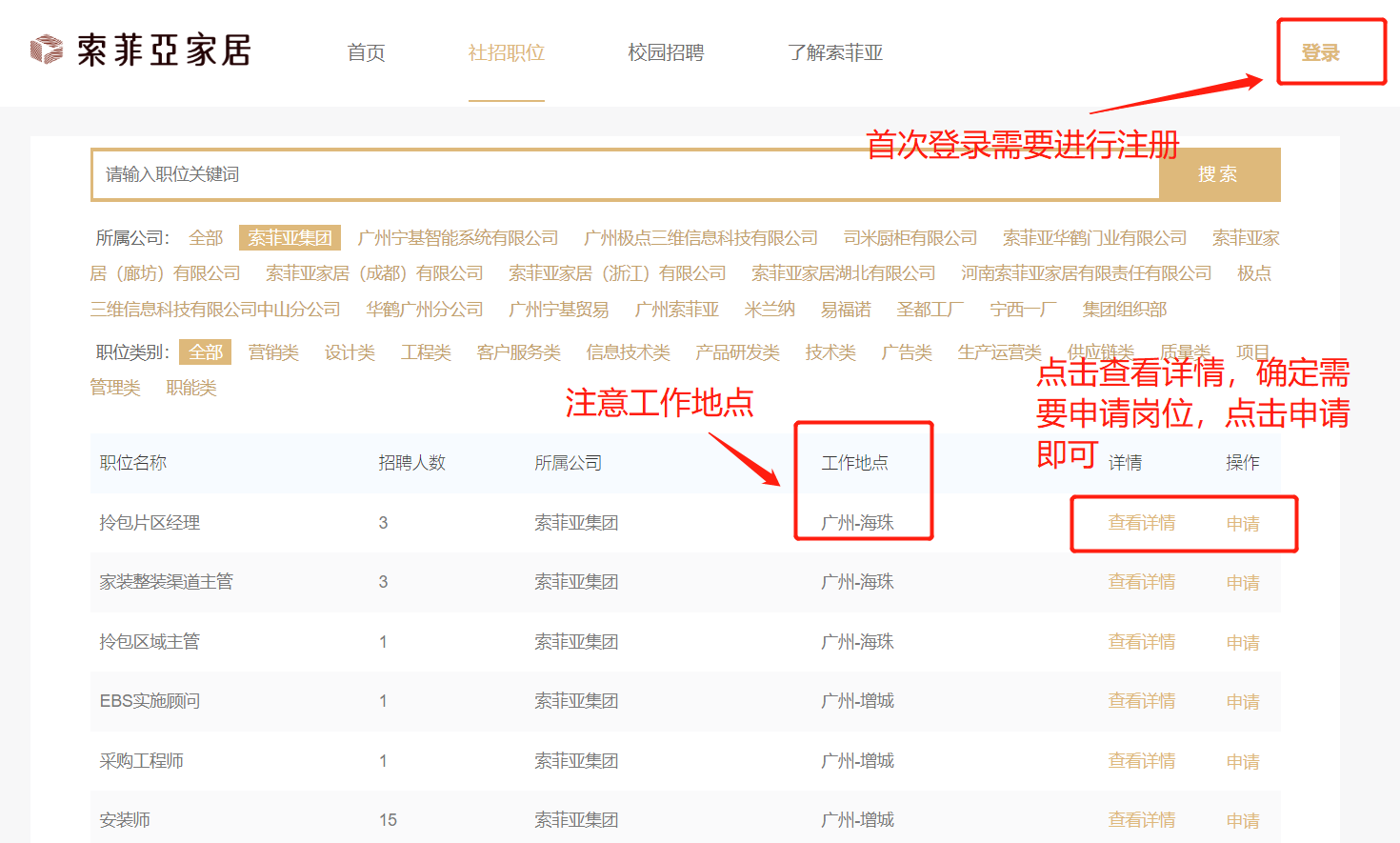Filter jobs by 营销类 category
Screen dimensions: 1400x843
coord(273,352)
